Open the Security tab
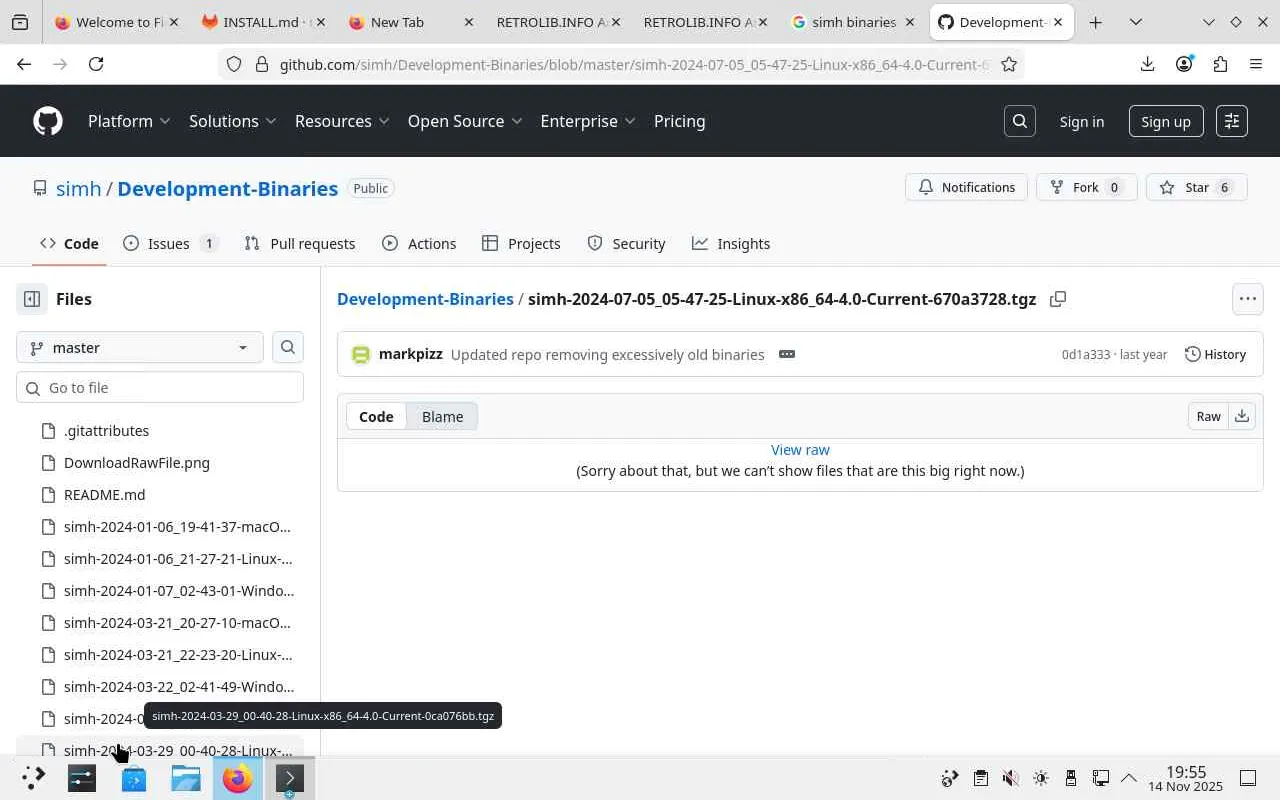1280x800 pixels. [626, 243]
